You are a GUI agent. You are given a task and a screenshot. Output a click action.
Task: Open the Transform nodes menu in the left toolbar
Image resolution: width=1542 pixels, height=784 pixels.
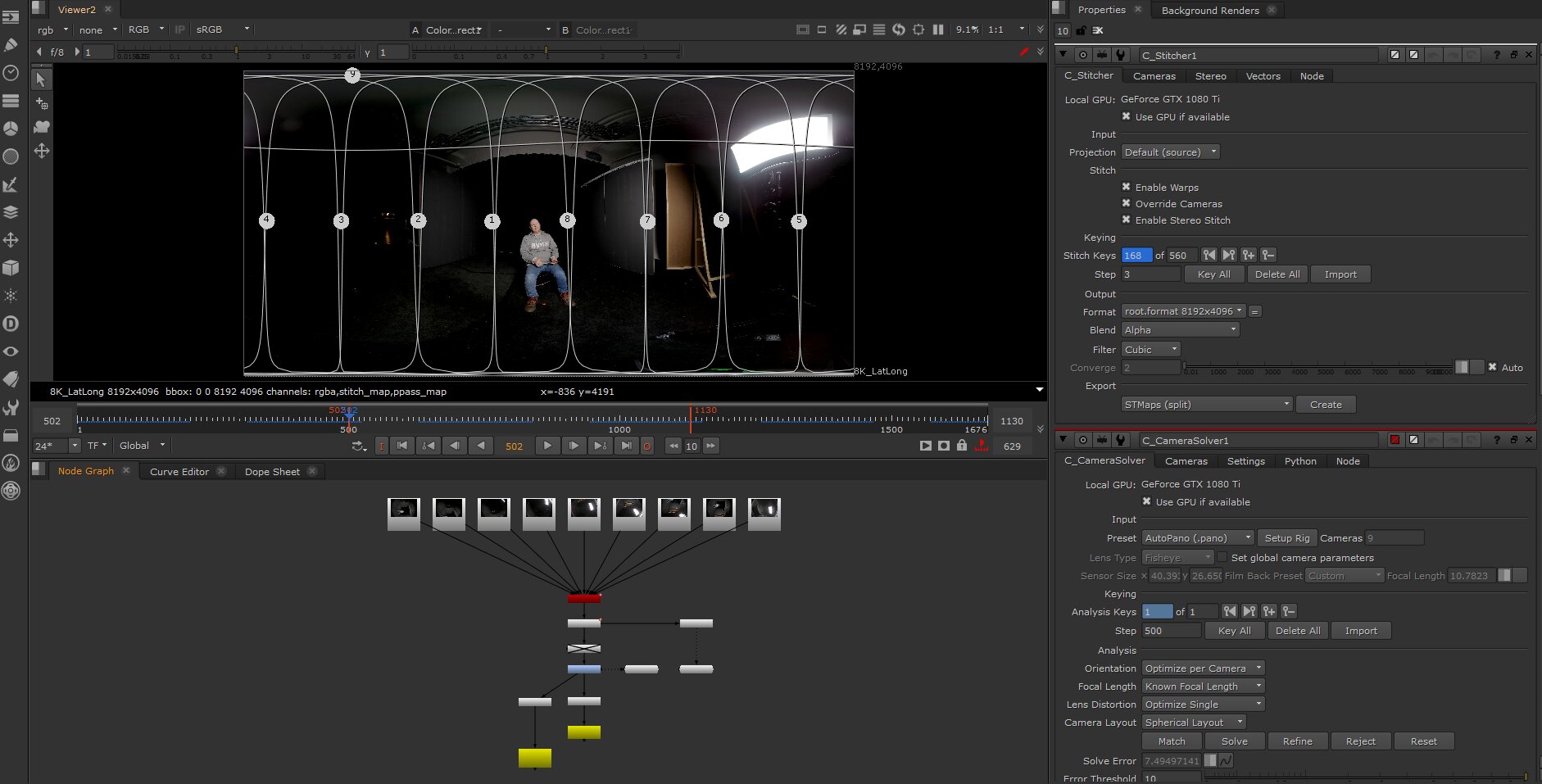(x=11, y=240)
